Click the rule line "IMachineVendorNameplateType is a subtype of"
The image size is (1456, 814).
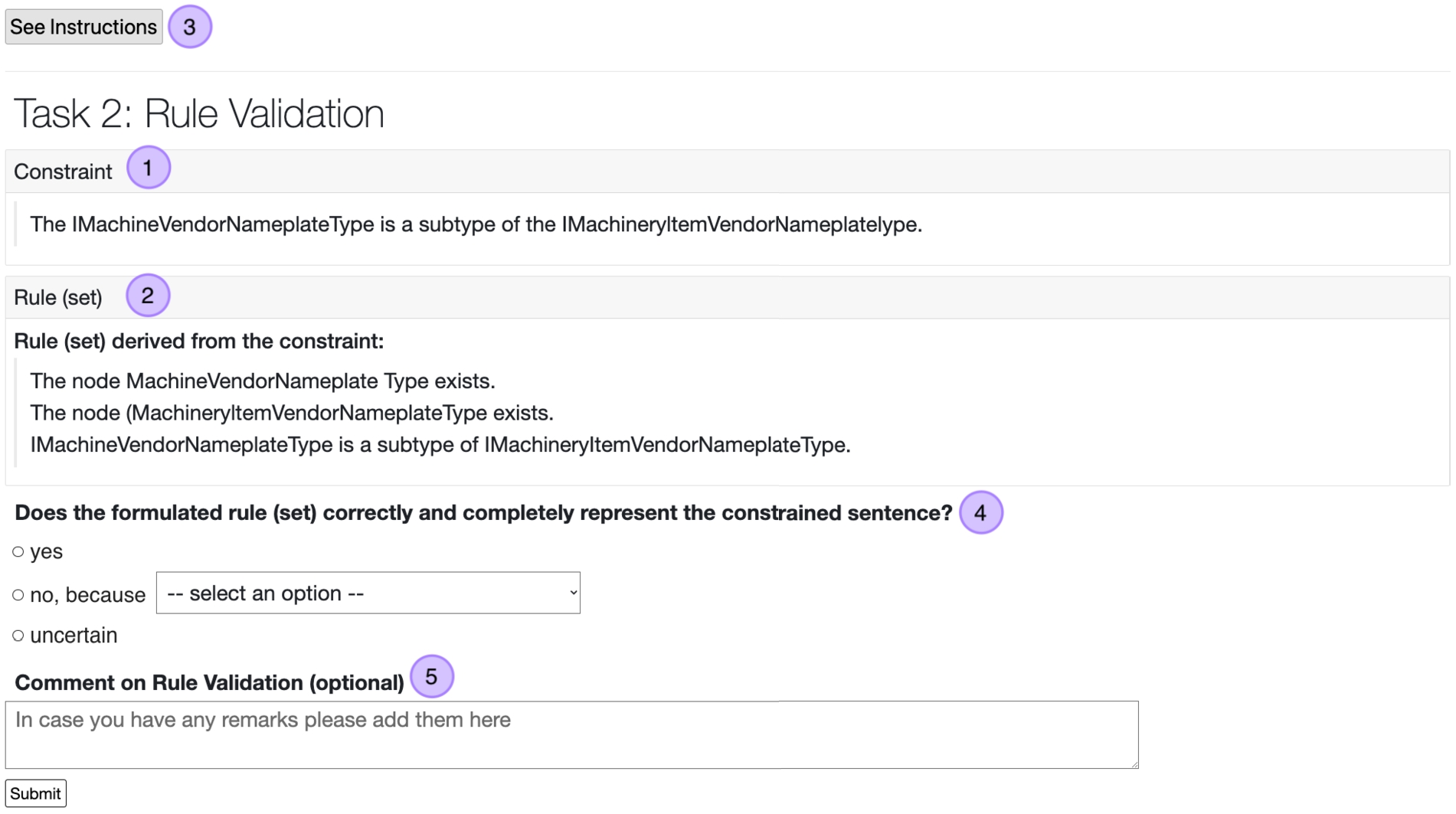point(440,445)
